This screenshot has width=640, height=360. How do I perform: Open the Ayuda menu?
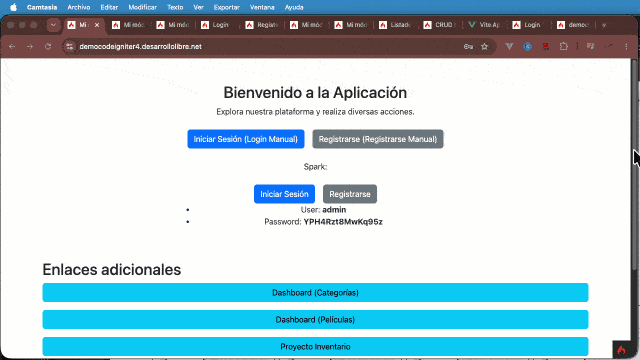pos(294,7)
